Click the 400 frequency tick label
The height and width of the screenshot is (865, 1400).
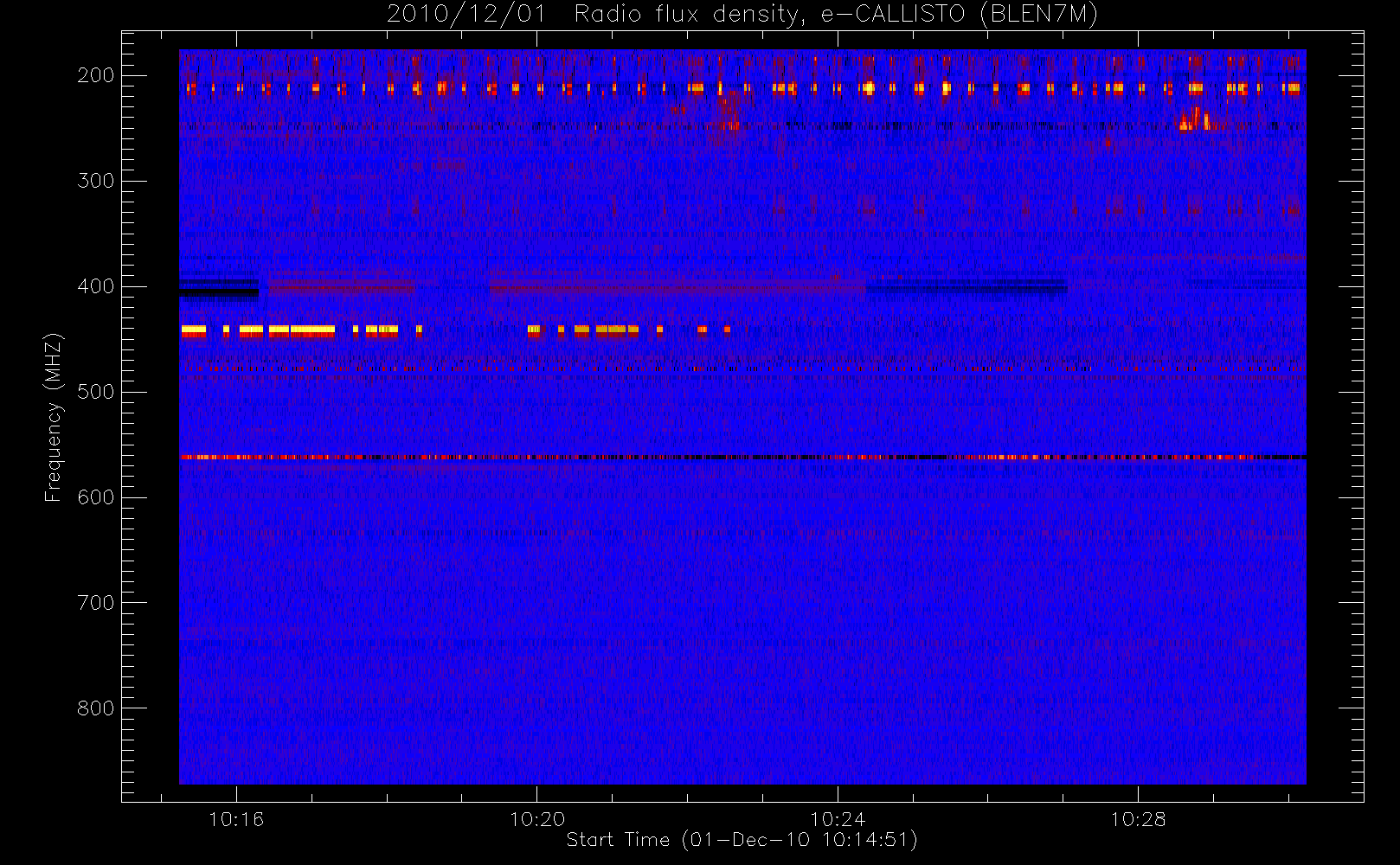tap(95, 286)
